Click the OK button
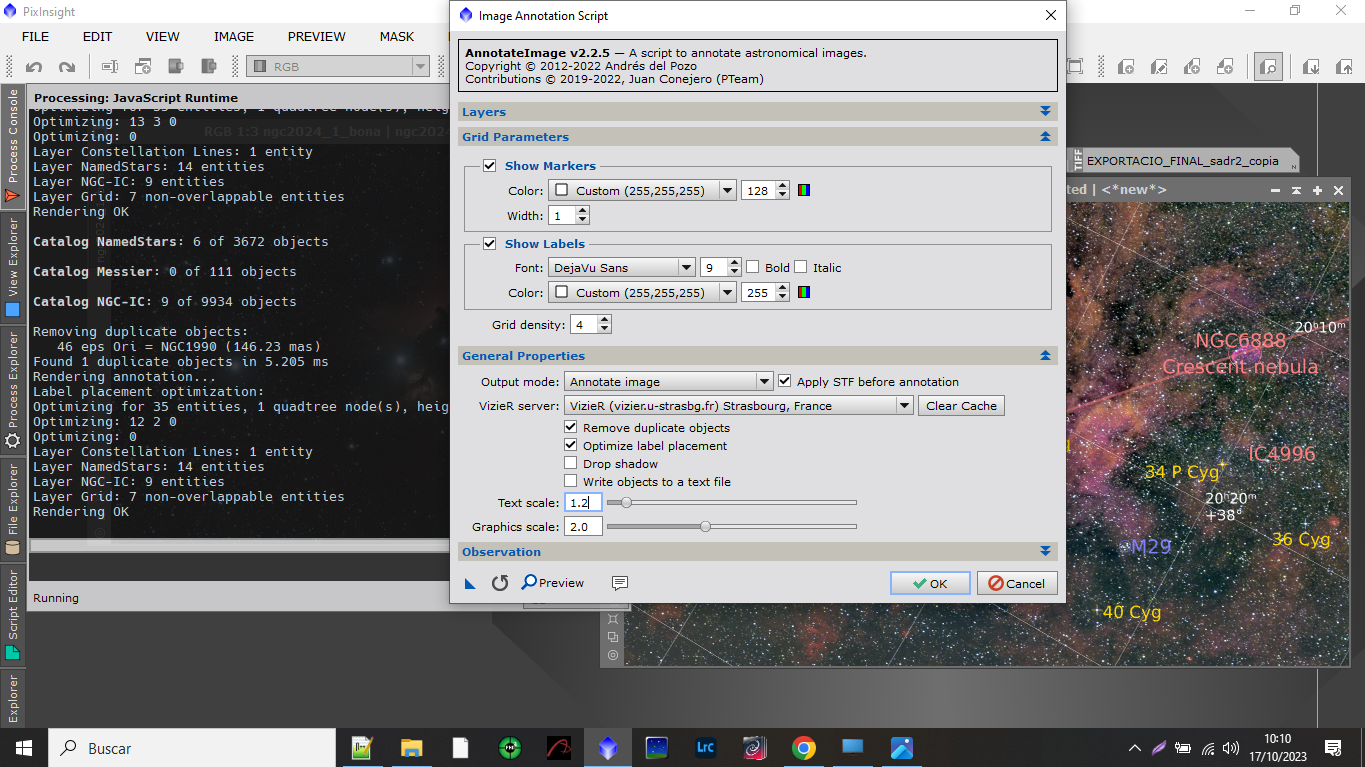1365x767 pixels. (x=930, y=584)
